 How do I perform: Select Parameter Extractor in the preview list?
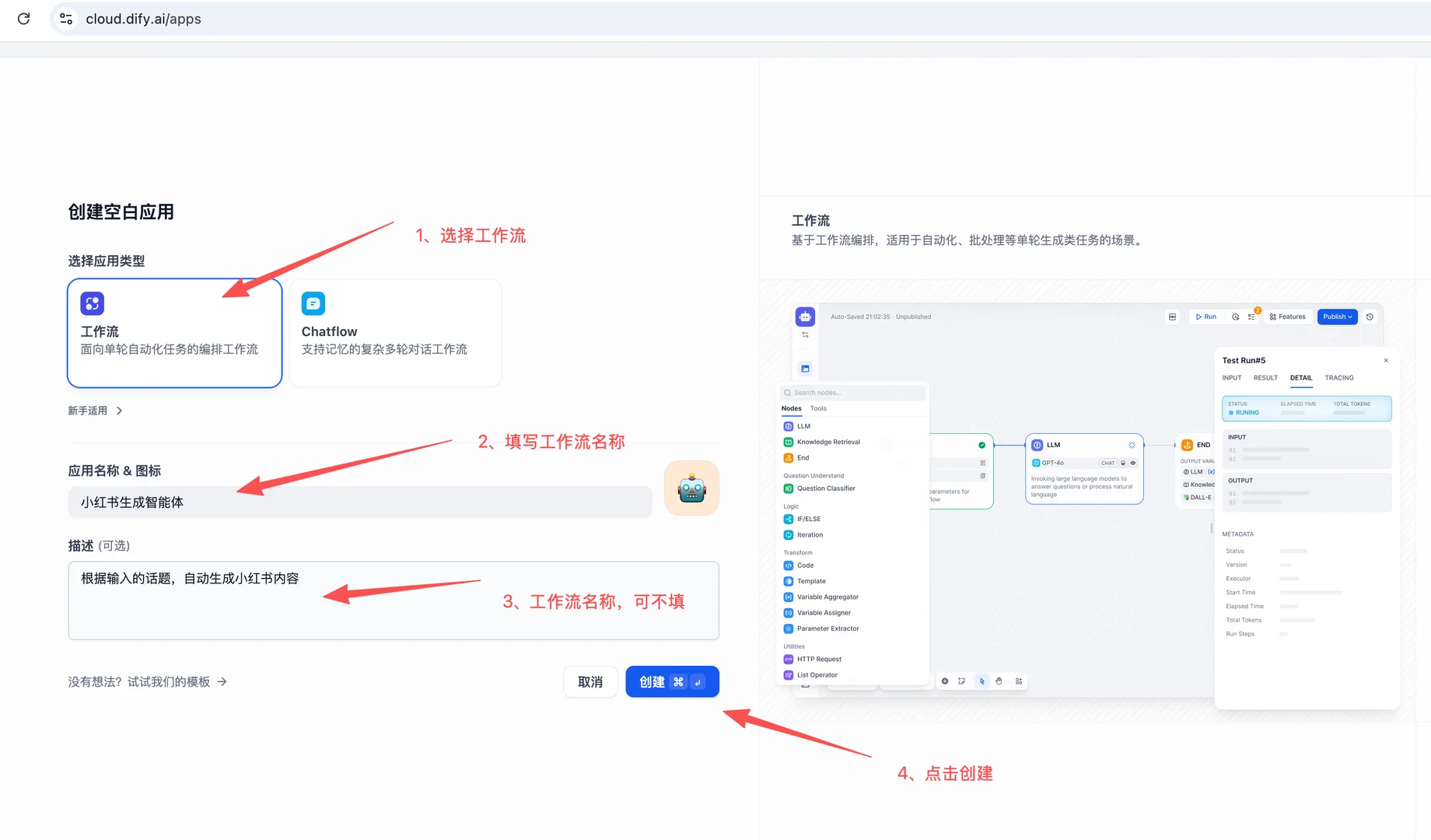point(821,628)
